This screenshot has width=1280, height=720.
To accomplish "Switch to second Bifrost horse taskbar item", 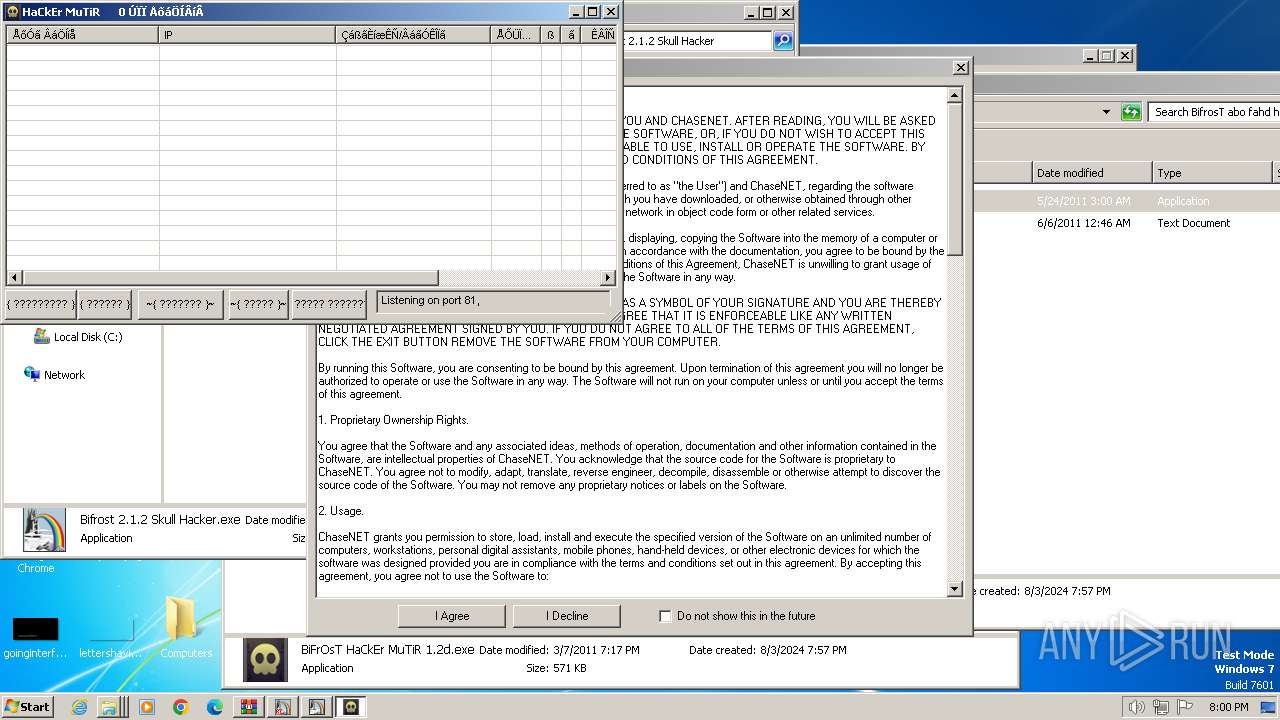I will [x=317, y=707].
